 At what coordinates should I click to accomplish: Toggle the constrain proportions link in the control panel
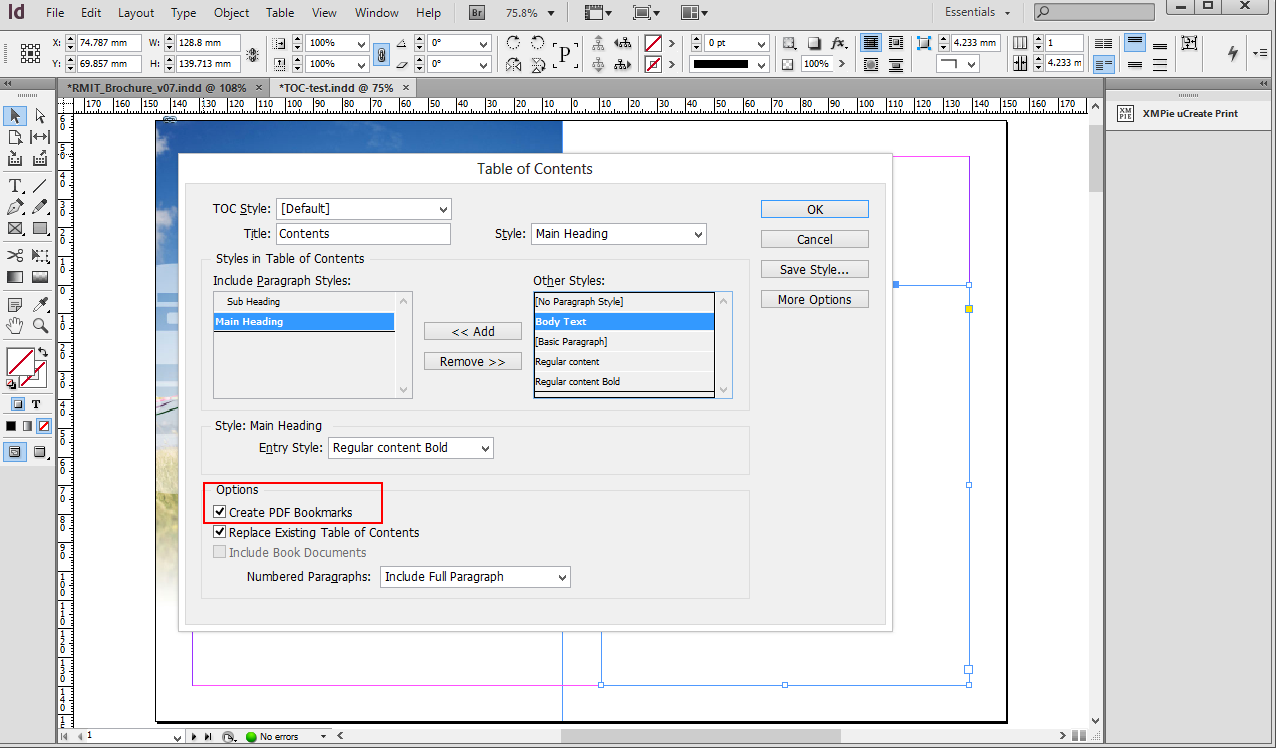pos(381,56)
